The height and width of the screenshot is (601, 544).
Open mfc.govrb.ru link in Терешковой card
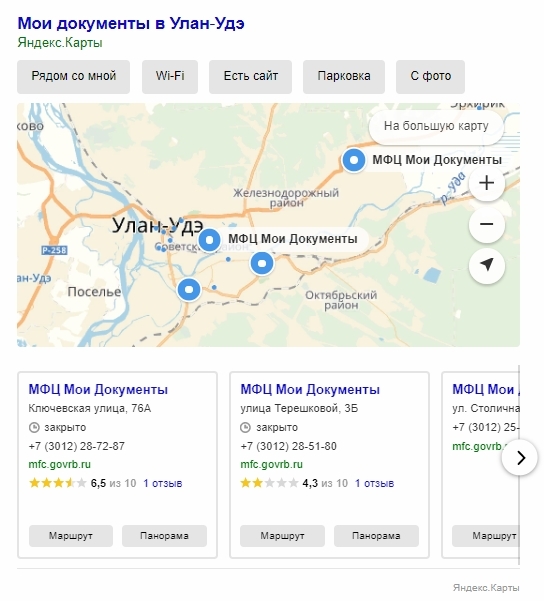click(x=271, y=465)
